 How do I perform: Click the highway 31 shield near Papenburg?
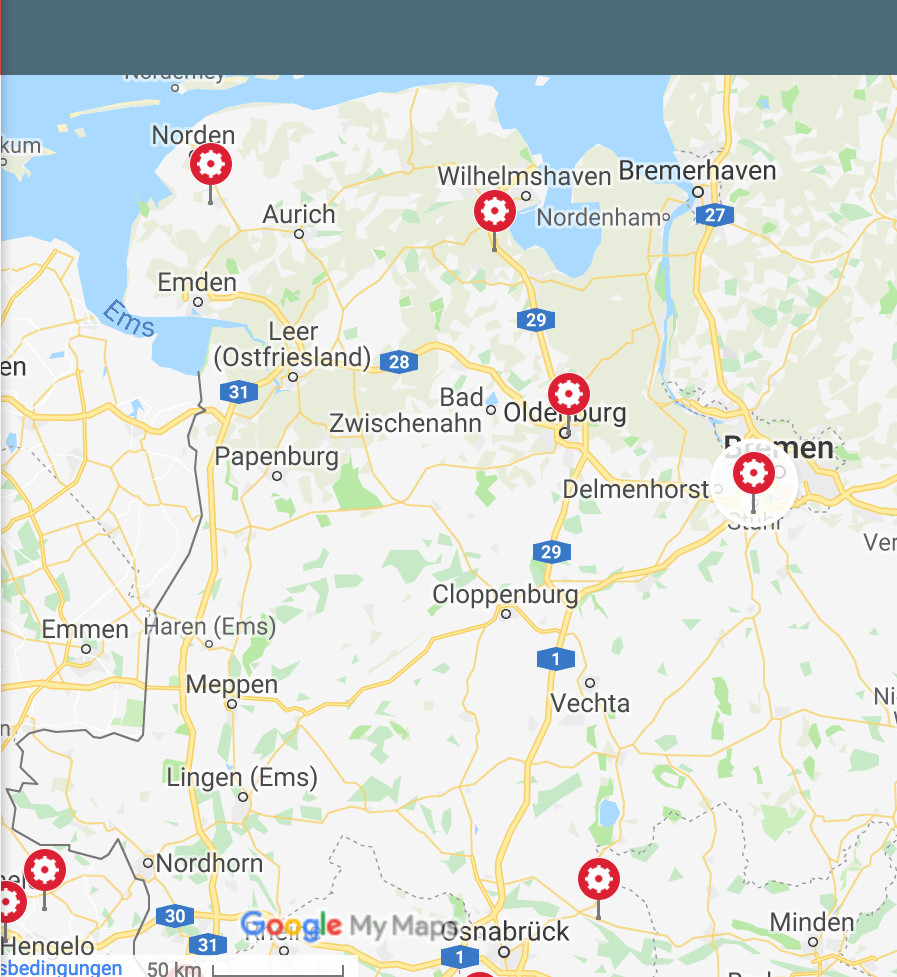[239, 392]
